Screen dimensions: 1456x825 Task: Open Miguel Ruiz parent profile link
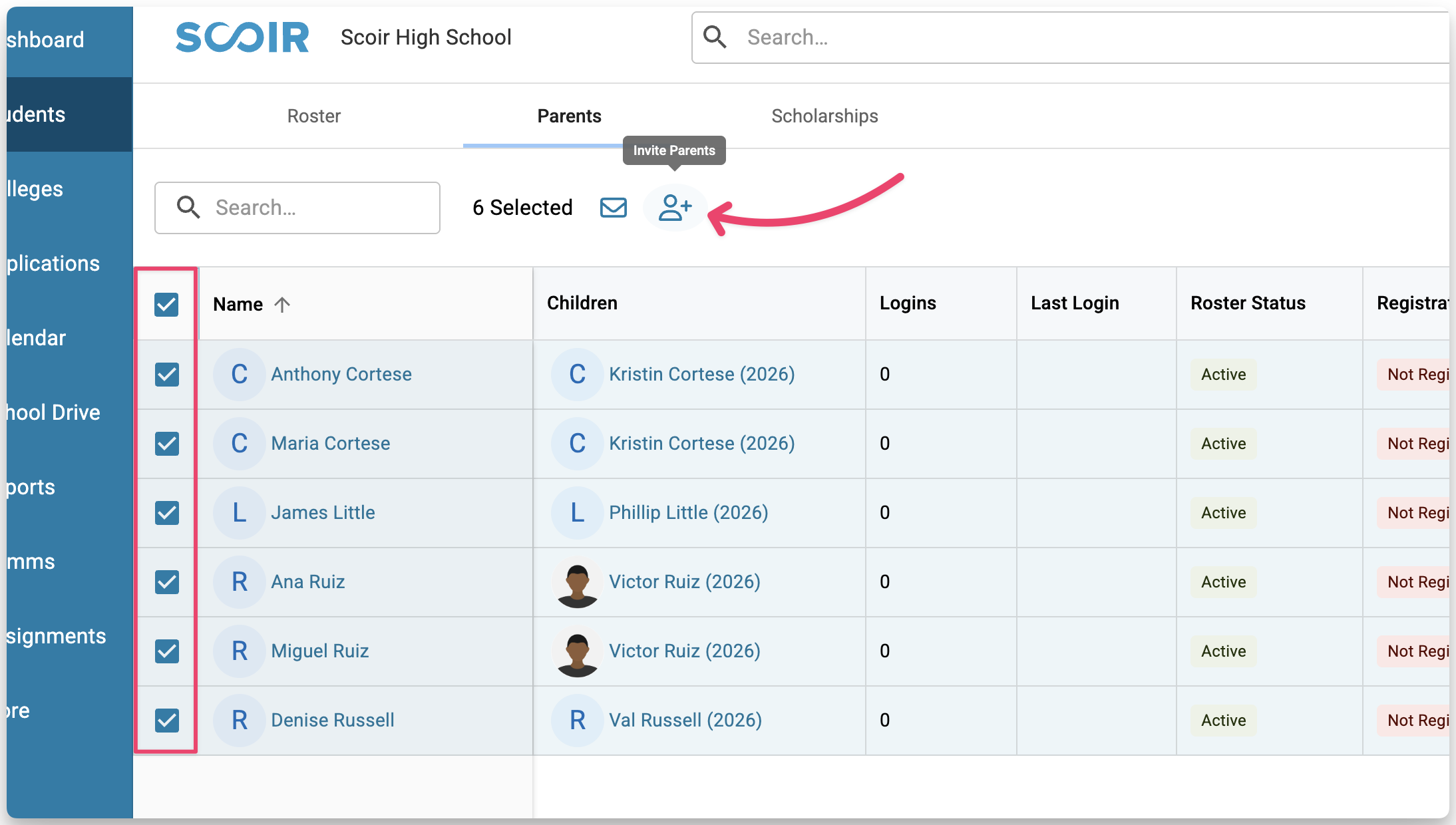pyautogui.click(x=319, y=651)
